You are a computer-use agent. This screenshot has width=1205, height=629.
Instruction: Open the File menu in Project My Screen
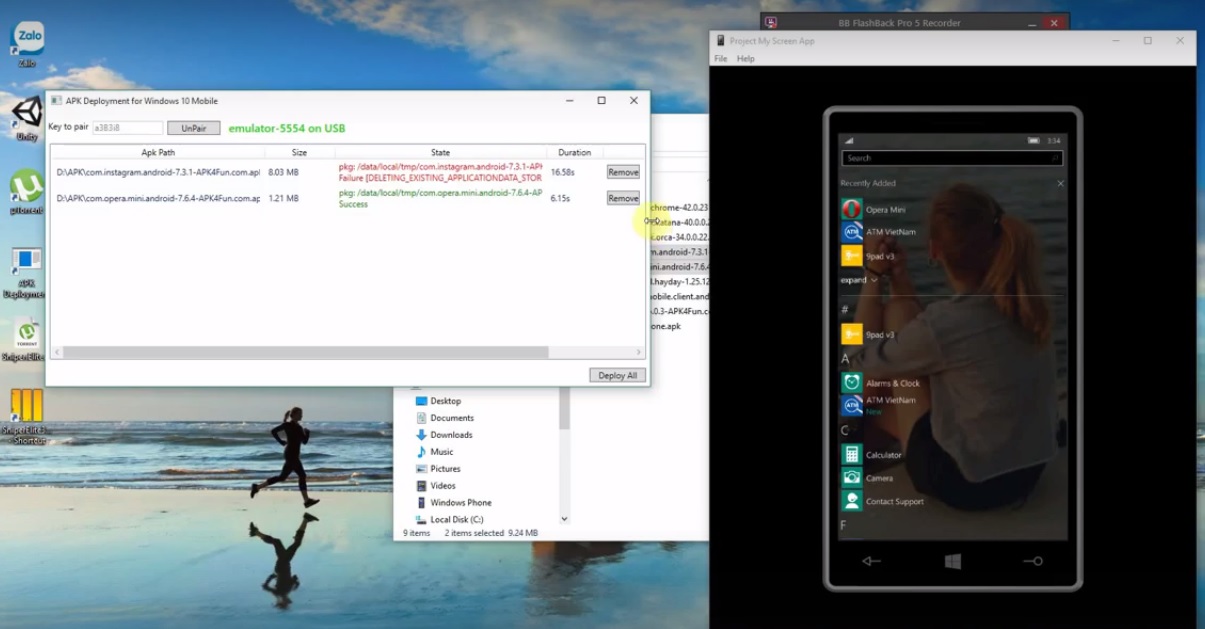(720, 59)
